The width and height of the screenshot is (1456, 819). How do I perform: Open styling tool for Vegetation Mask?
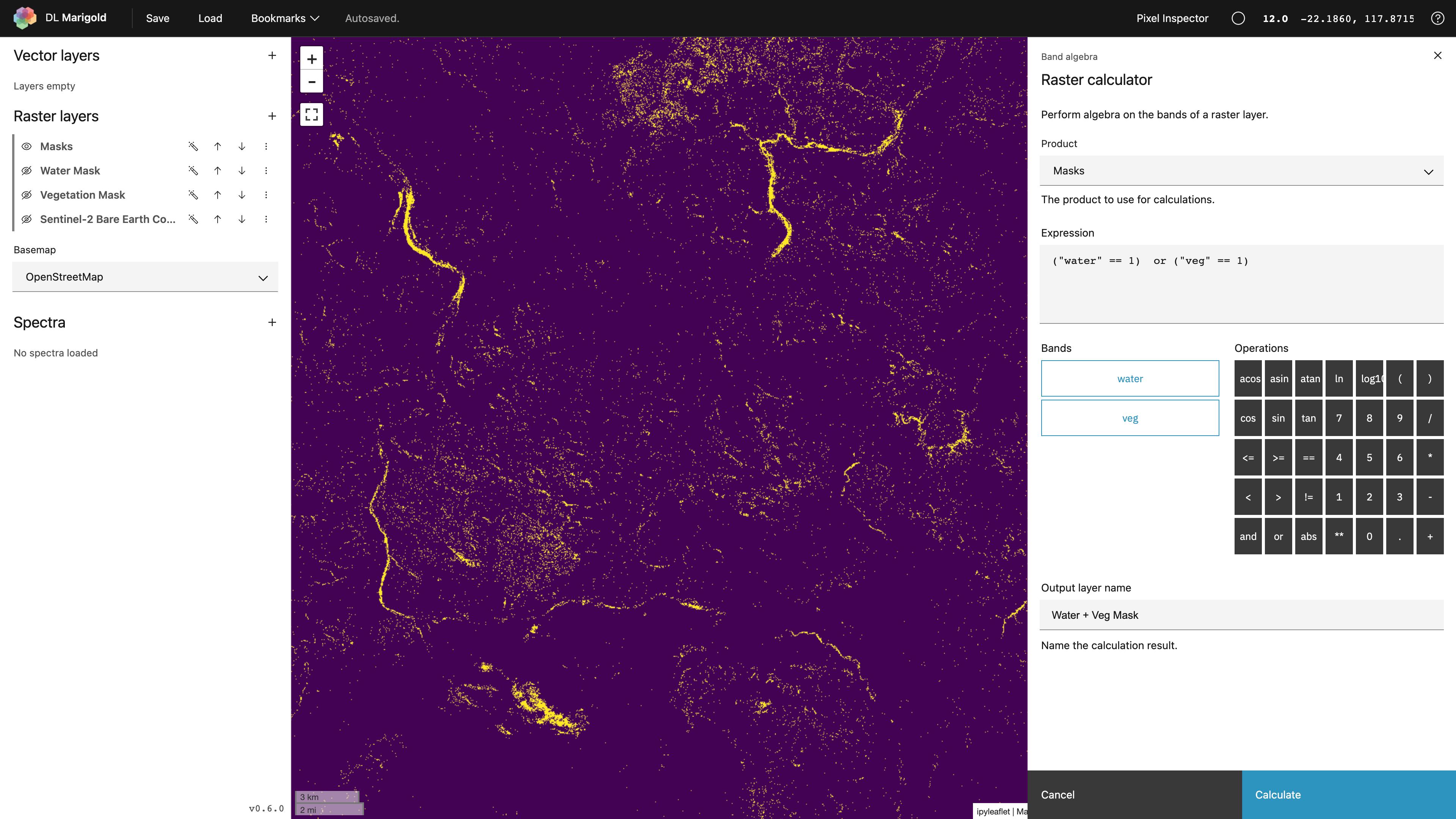click(x=193, y=195)
